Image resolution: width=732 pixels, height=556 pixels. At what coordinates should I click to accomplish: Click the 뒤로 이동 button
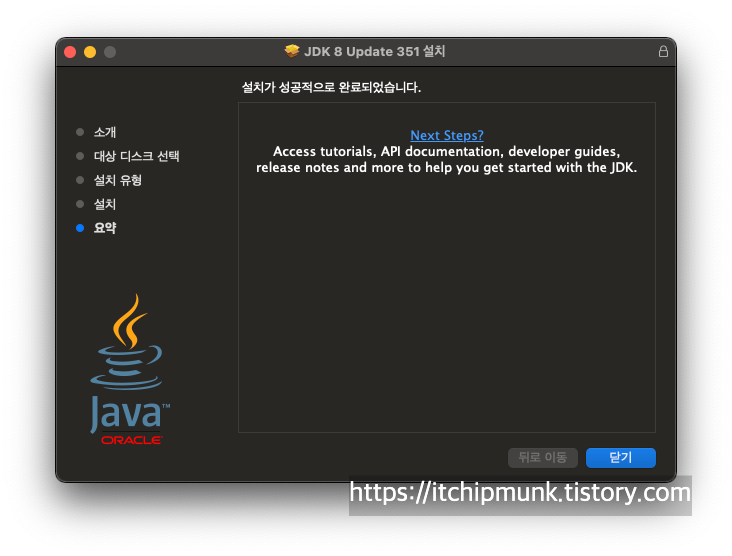click(542, 457)
